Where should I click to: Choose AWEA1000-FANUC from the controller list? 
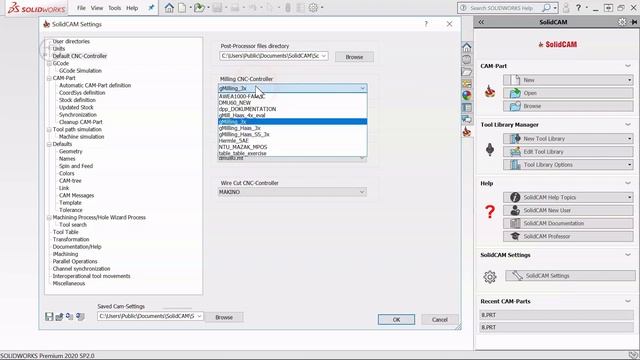click(x=293, y=96)
